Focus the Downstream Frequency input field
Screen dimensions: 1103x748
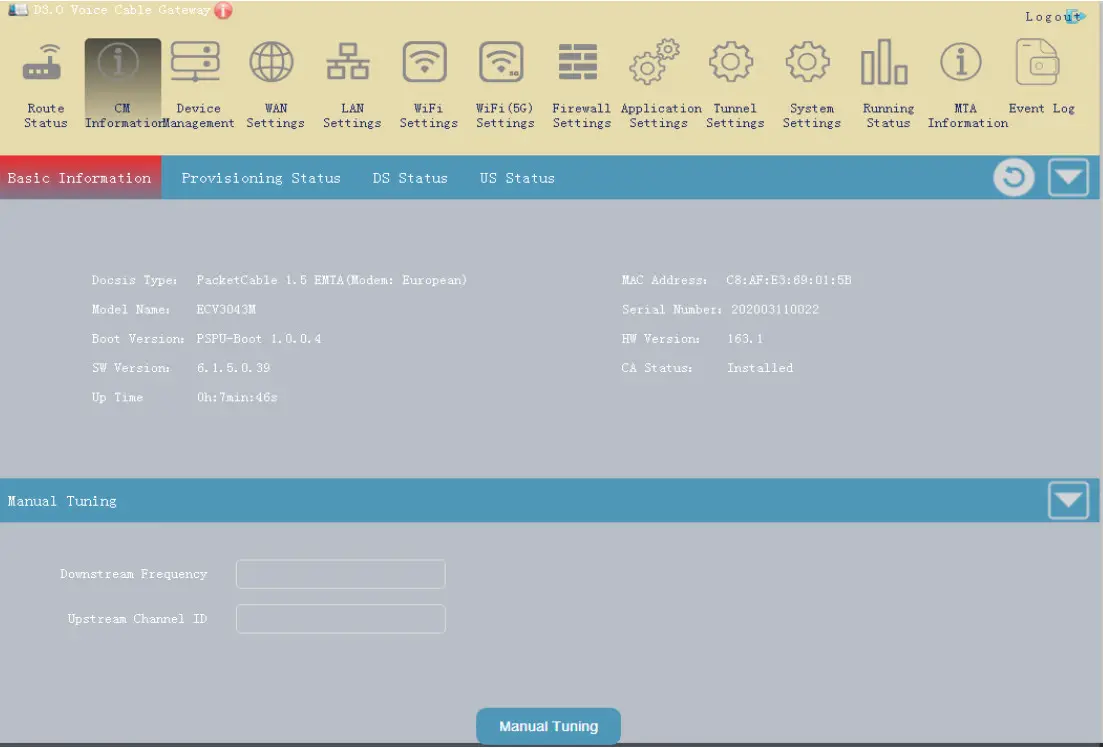(340, 573)
